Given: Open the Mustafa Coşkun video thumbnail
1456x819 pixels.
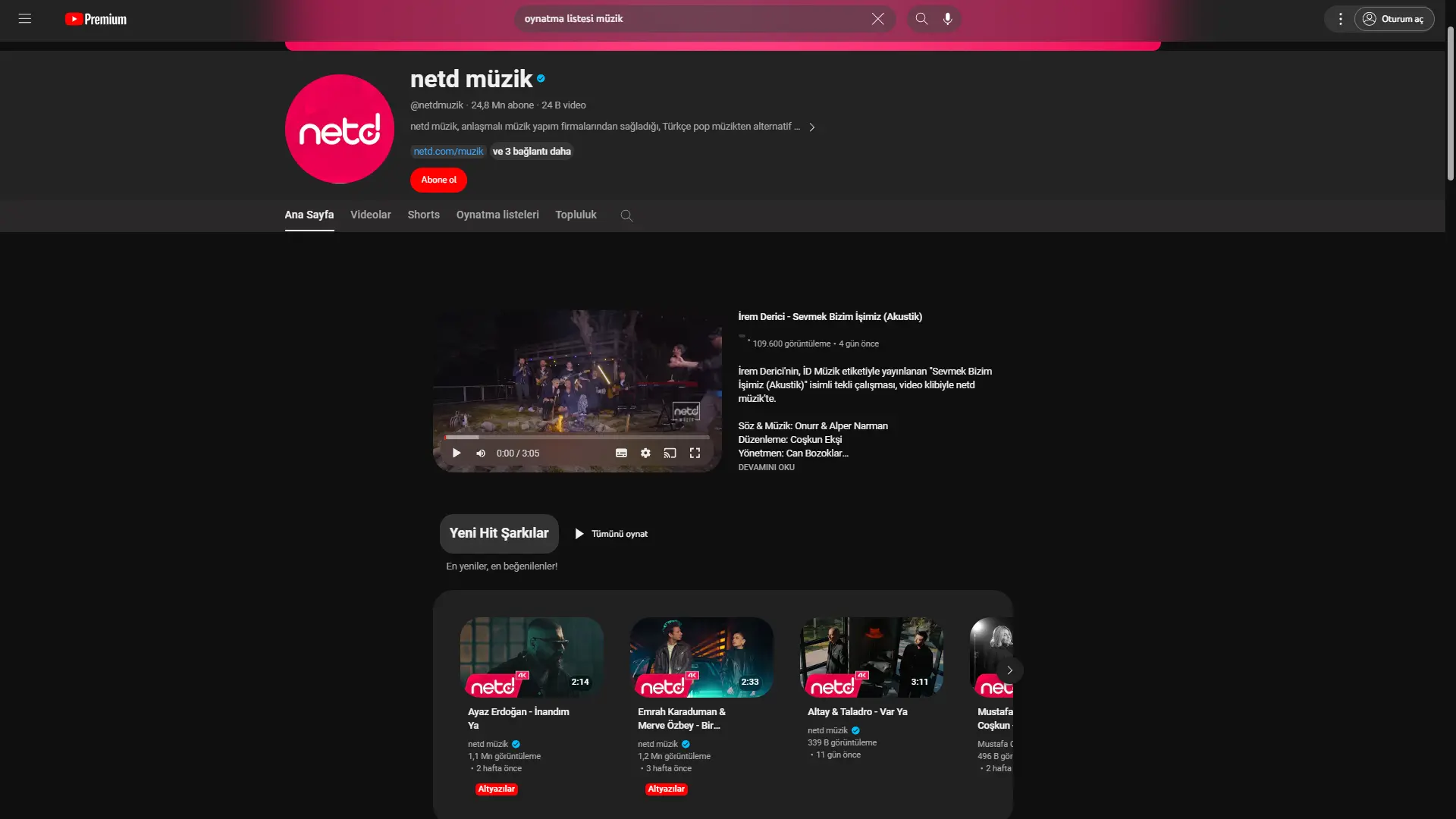Looking at the screenshot, I should (x=991, y=657).
